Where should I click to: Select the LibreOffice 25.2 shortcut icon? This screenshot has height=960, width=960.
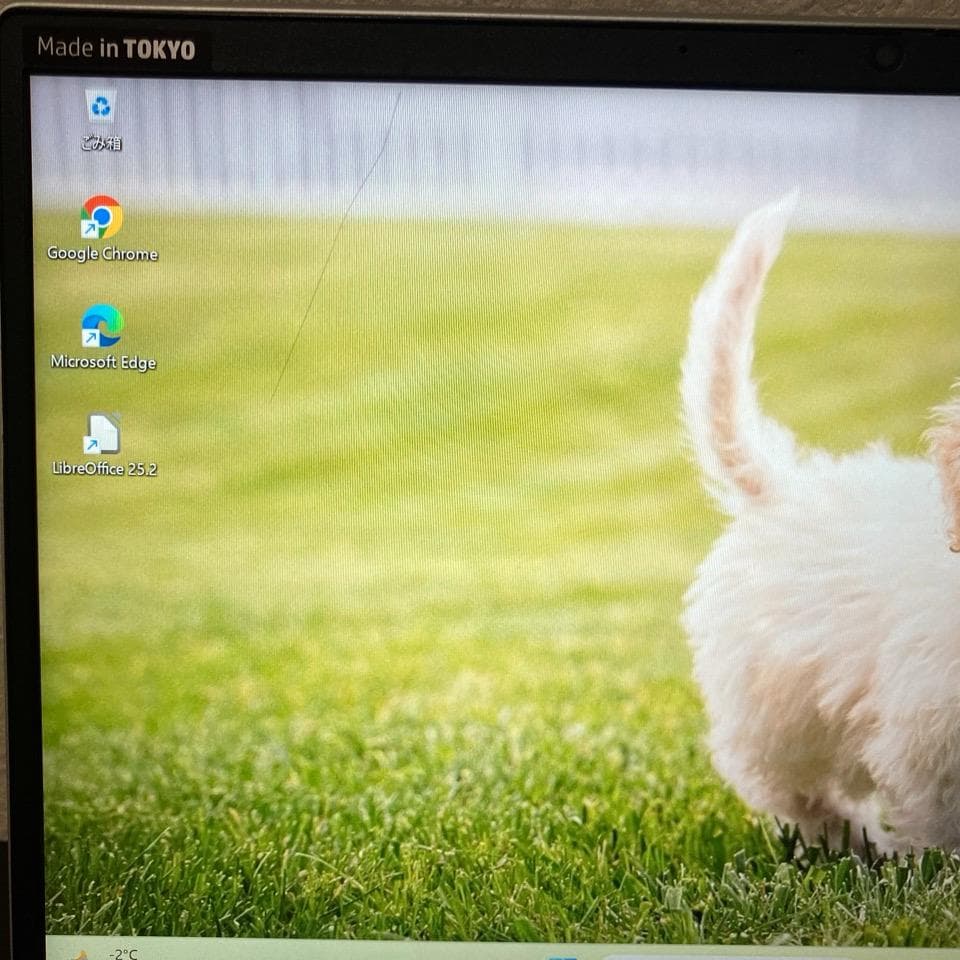click(102, 433)
